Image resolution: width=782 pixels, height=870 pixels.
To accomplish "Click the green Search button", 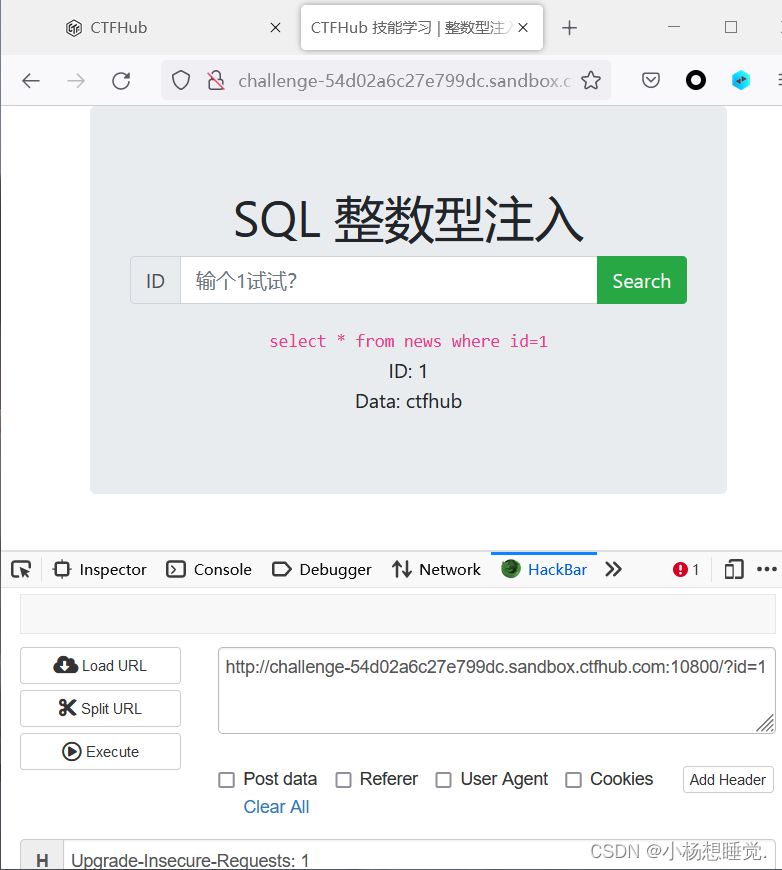I will click(x=642, y=280).
